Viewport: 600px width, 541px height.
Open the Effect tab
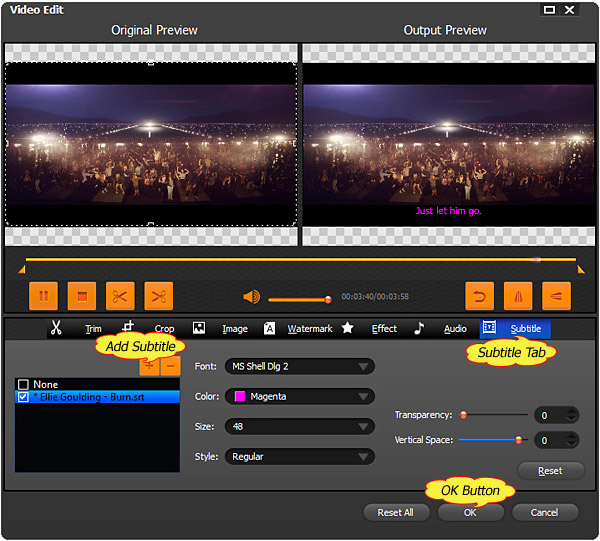point(369,329)
